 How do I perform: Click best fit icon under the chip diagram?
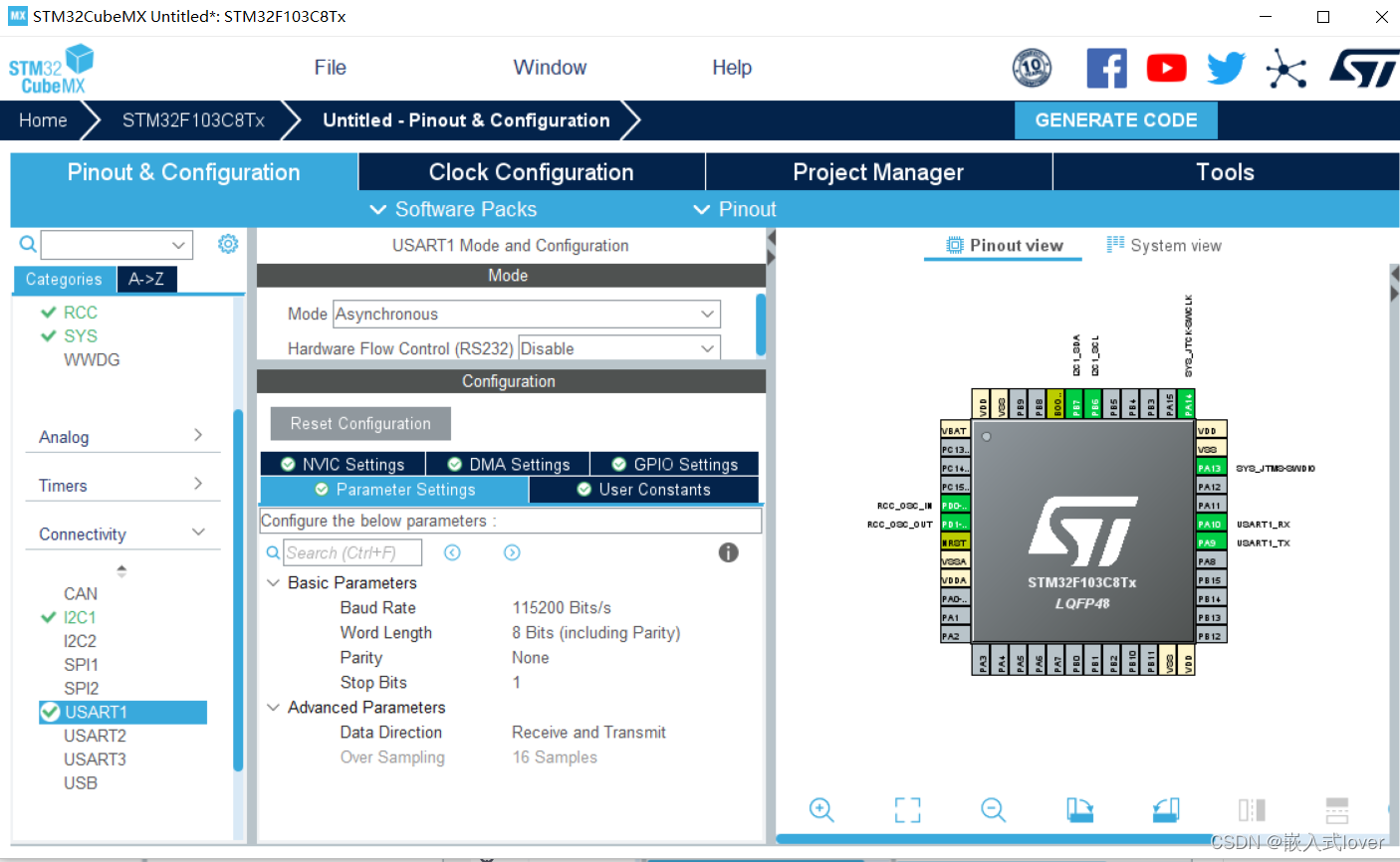[x=907, y=809]
